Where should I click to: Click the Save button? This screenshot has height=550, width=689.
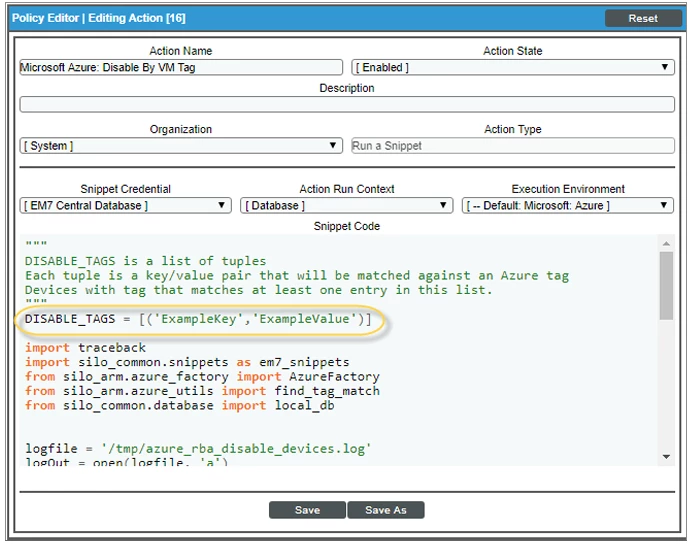pos(307,510)
